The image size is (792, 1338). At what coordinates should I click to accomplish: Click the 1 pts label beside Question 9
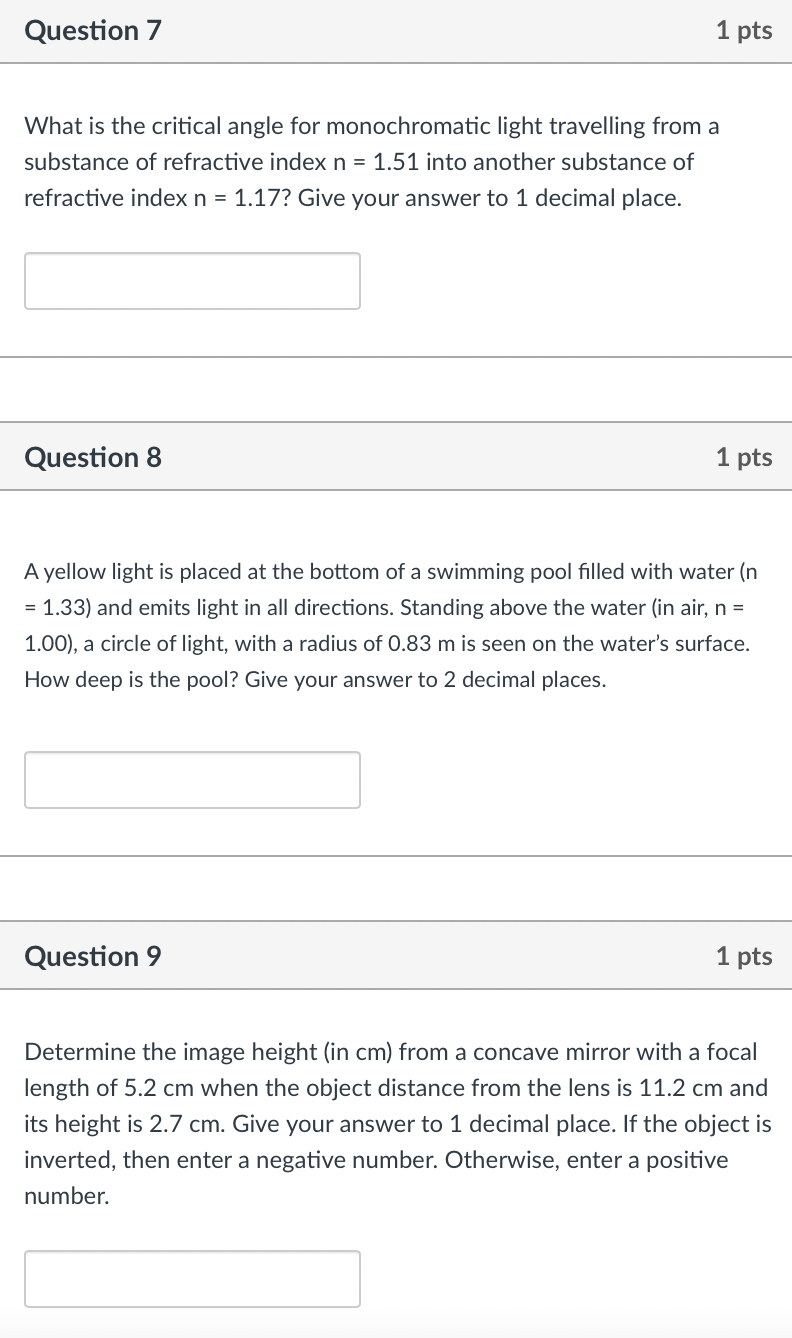(744, 956)
